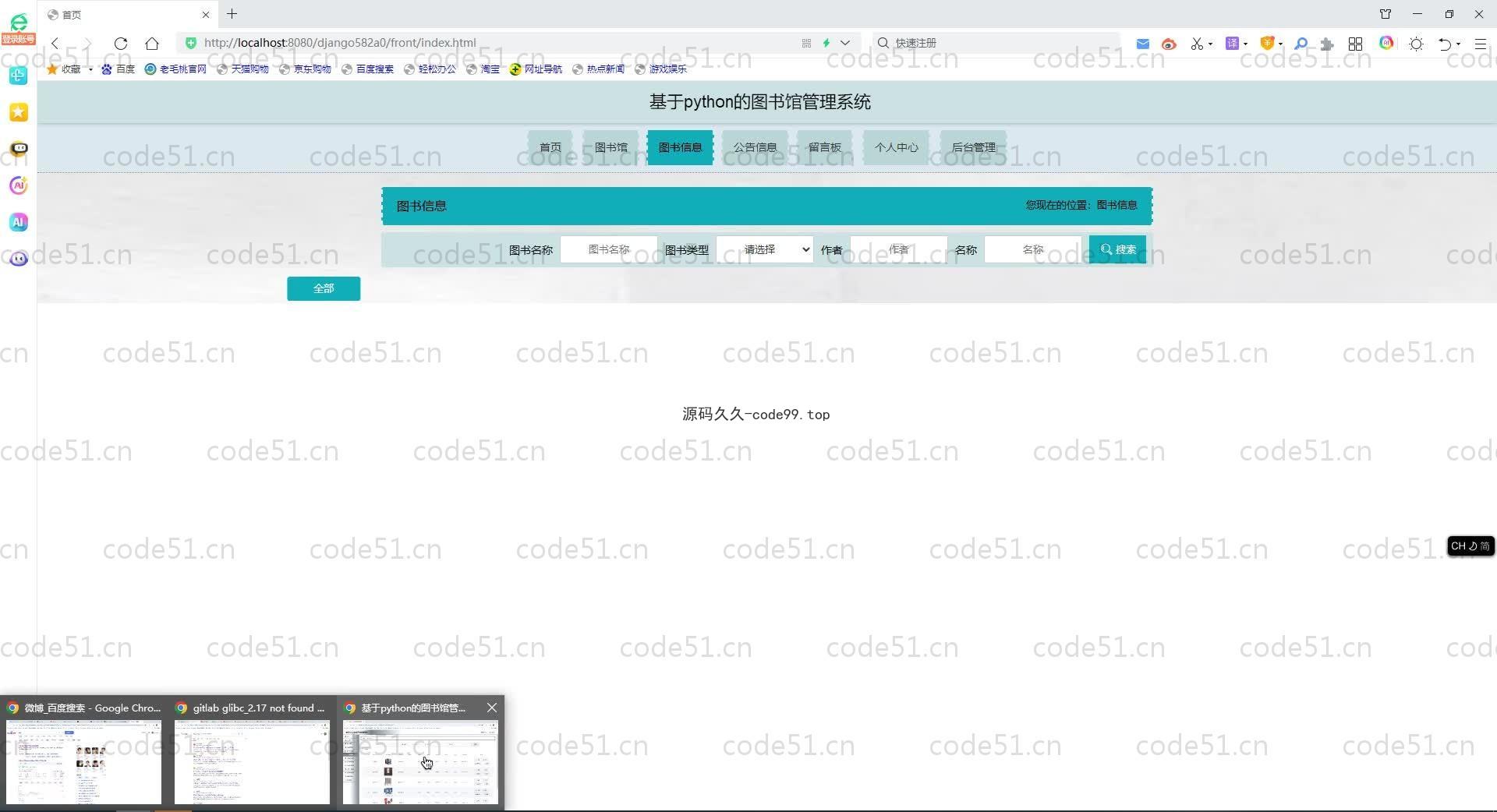
Task: Open the 热点新闻 bookmark link
Action: (598, 69)
